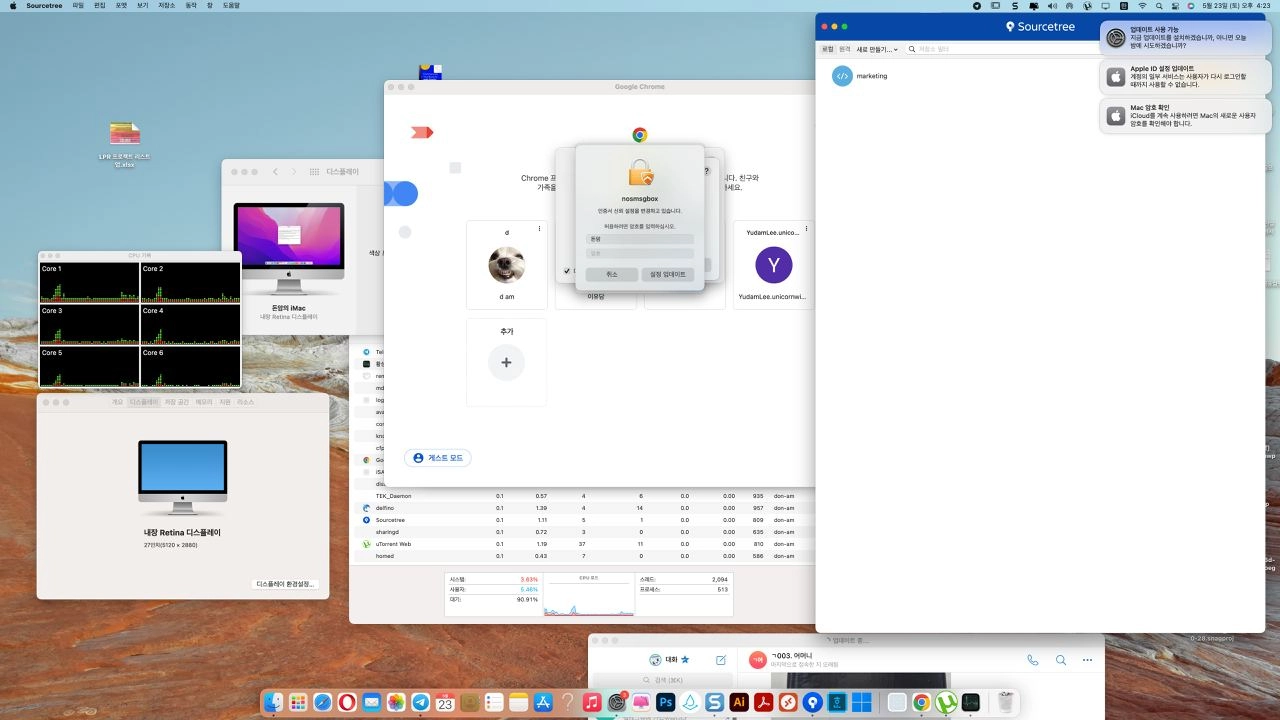Compose new chat in messenger window
This screenshot has width=1280, height=720.
(721, 660)
